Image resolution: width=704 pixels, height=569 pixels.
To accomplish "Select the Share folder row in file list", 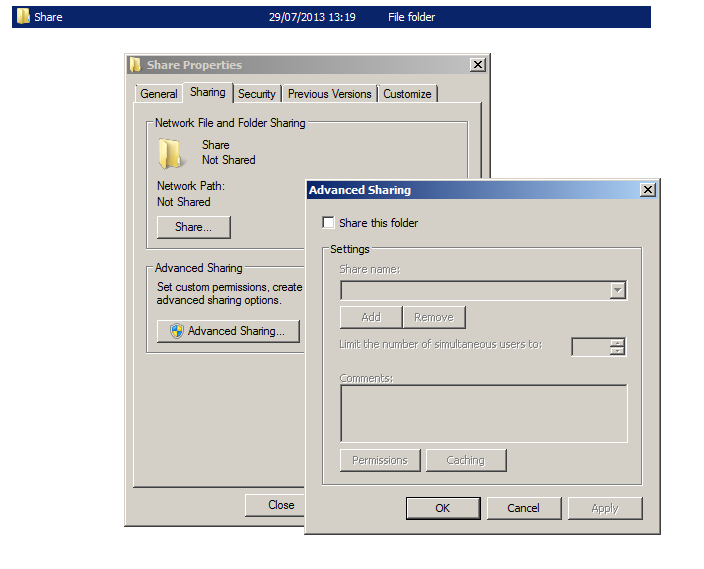I will pyautogui.click(x=330, y=17).
